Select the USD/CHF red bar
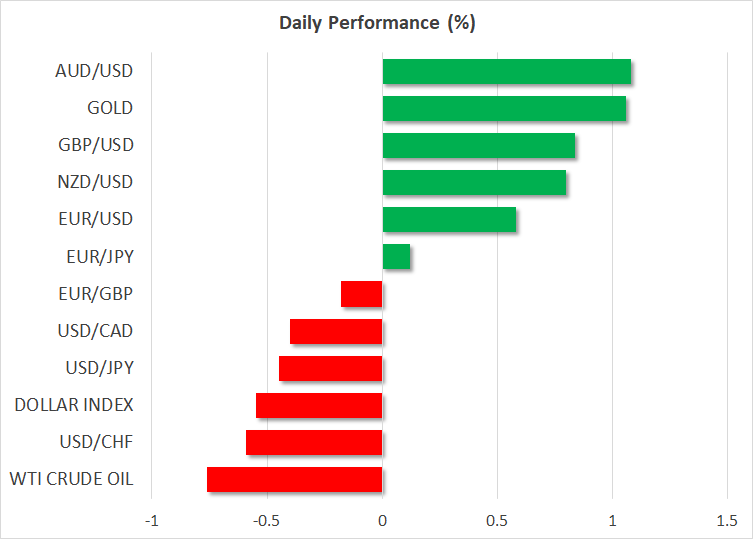The image size is (753, 539). pyautogui.click(x=314, y=442)
